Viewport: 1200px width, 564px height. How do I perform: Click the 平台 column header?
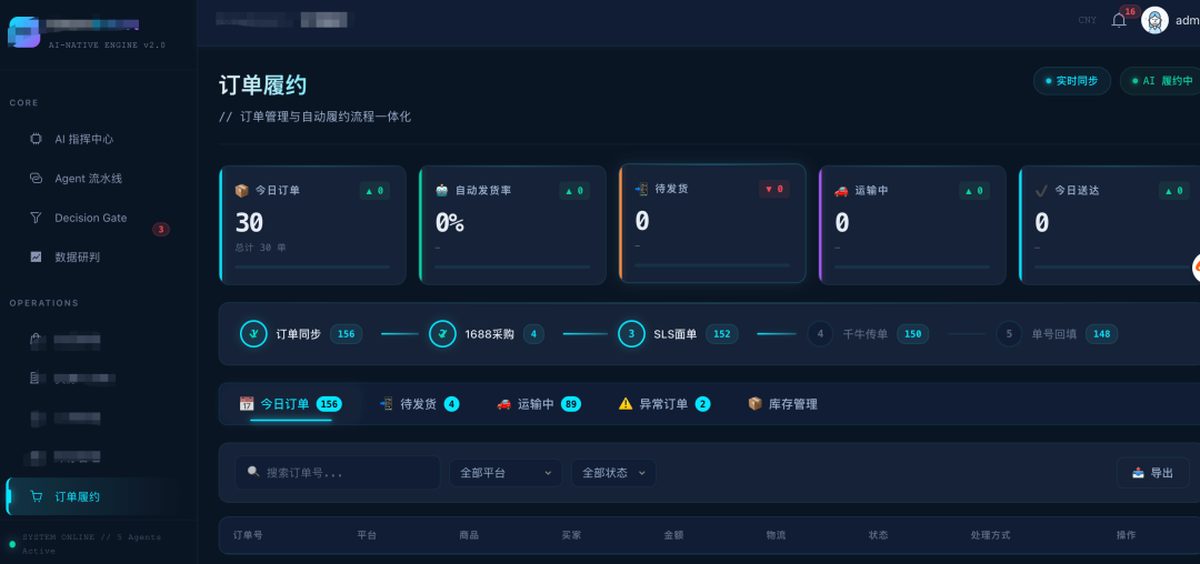click(x=366, y=535)
